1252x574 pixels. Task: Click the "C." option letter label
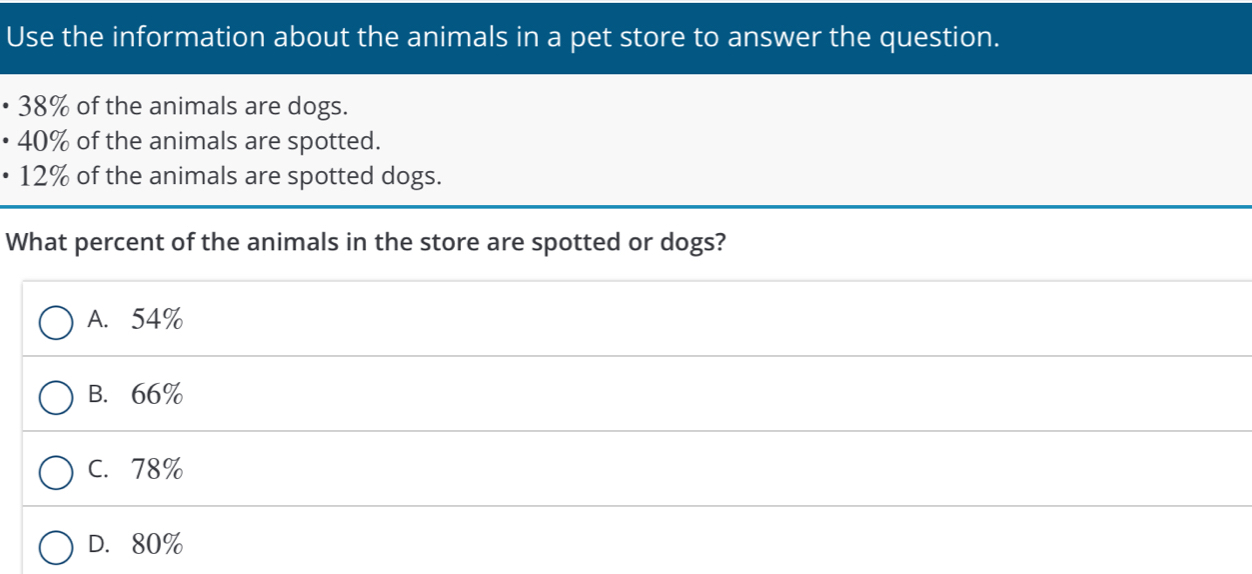tap(98, 470)
